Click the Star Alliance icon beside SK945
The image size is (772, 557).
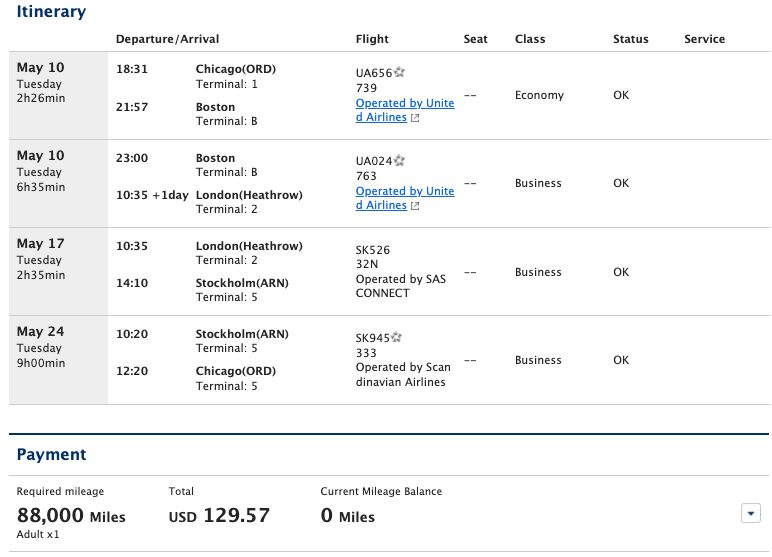point(397,337)
